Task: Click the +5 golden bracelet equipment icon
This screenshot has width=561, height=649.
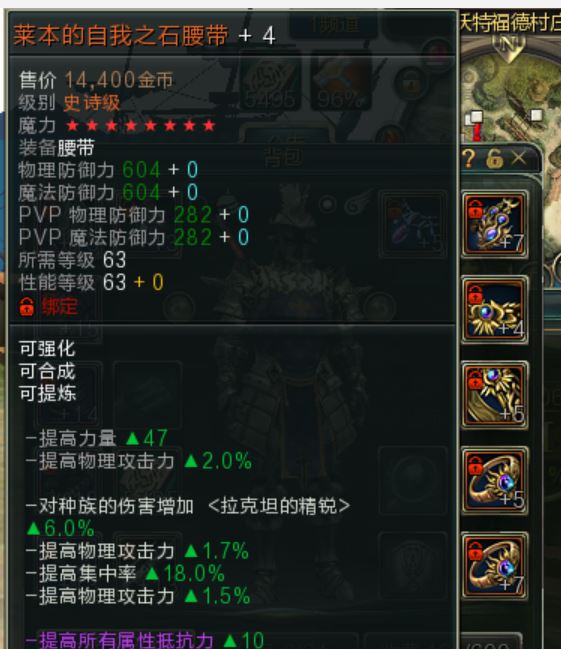Action: tap(494, 395)
